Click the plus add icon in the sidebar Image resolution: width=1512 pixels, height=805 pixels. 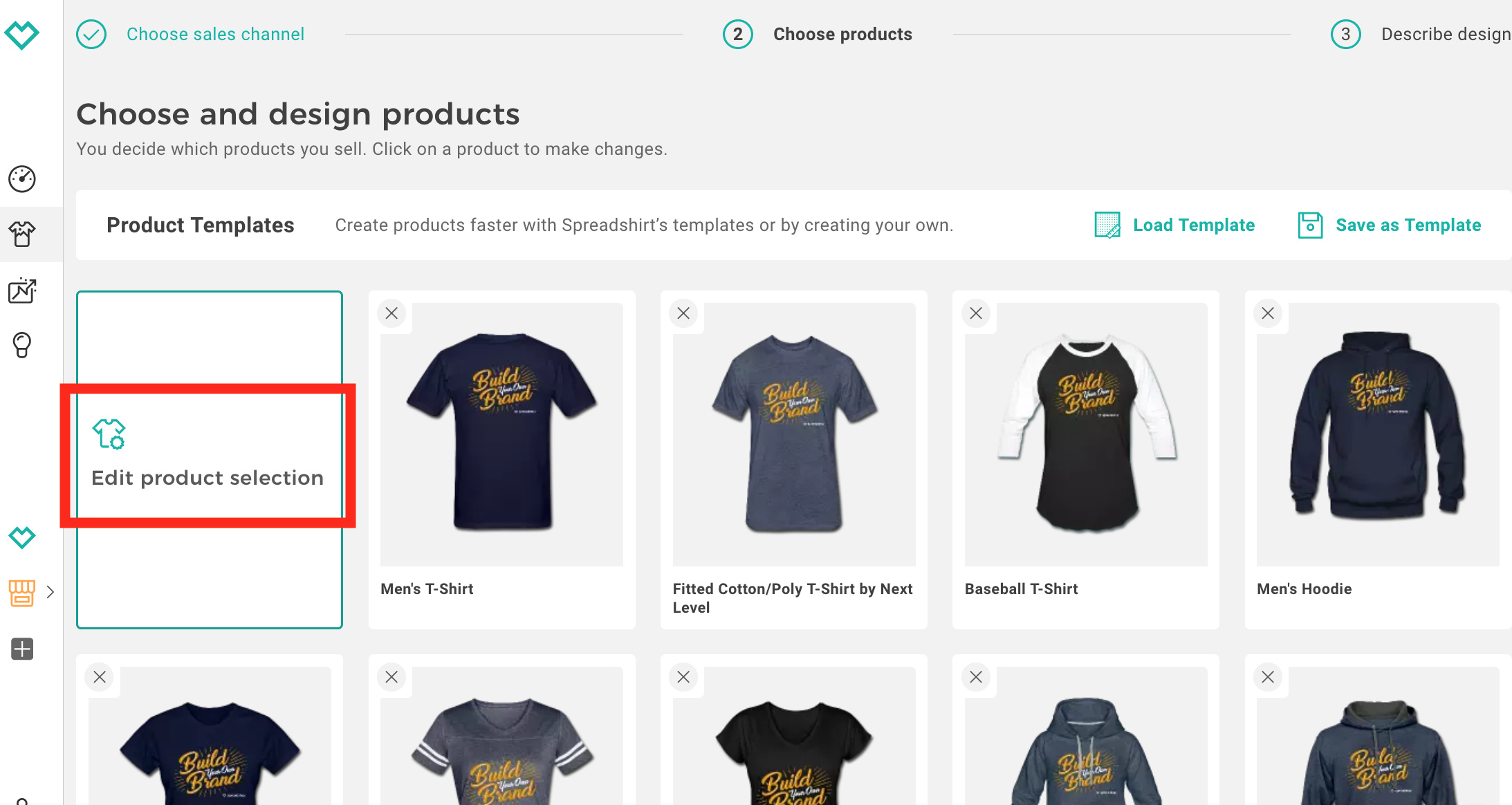click(x=22, y=649)
